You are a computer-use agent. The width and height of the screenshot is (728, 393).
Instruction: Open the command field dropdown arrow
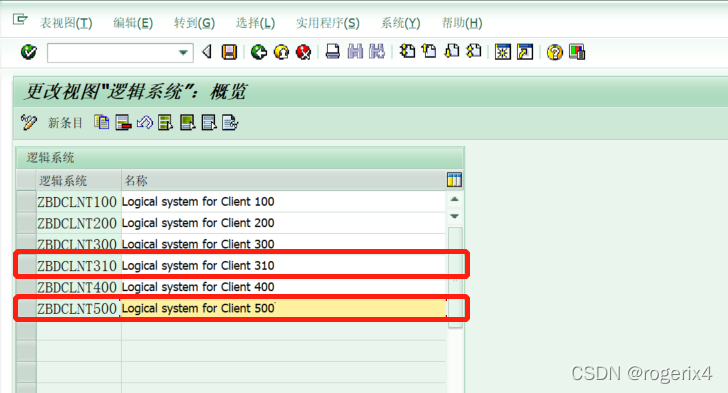point(183,52)
